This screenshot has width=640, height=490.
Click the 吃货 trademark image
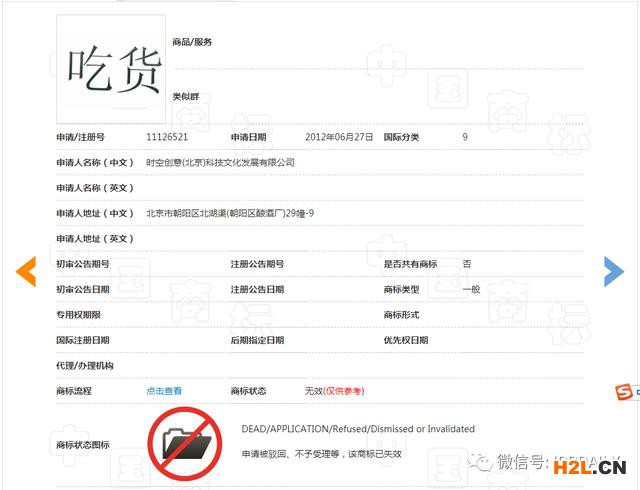(112, 69)
